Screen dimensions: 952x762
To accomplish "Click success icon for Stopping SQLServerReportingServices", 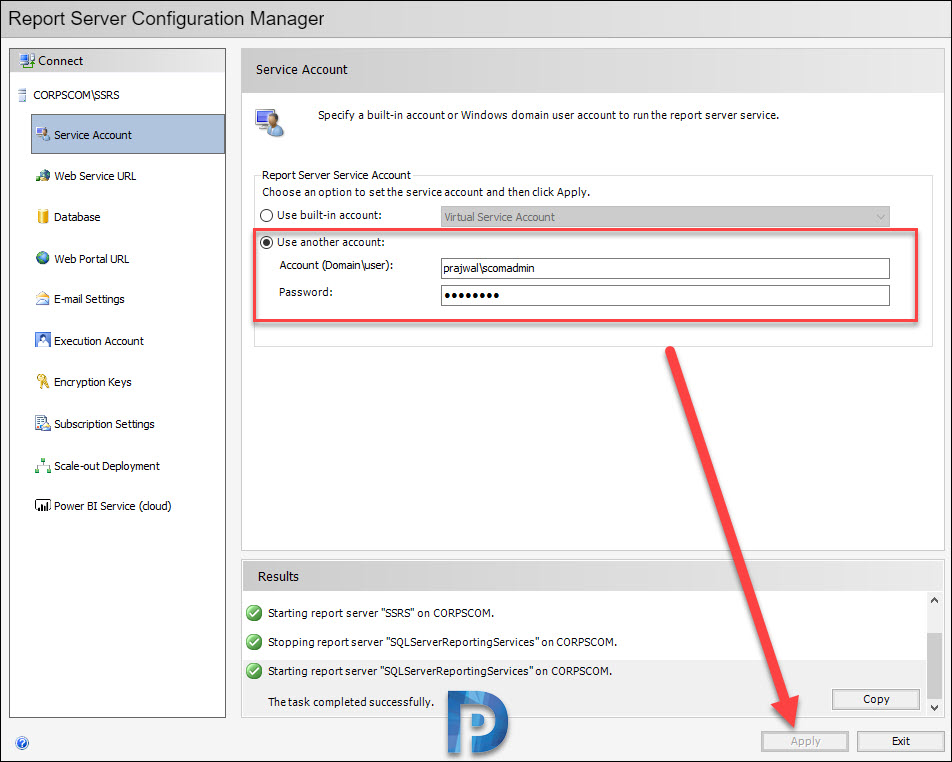I will click(254, 642).
